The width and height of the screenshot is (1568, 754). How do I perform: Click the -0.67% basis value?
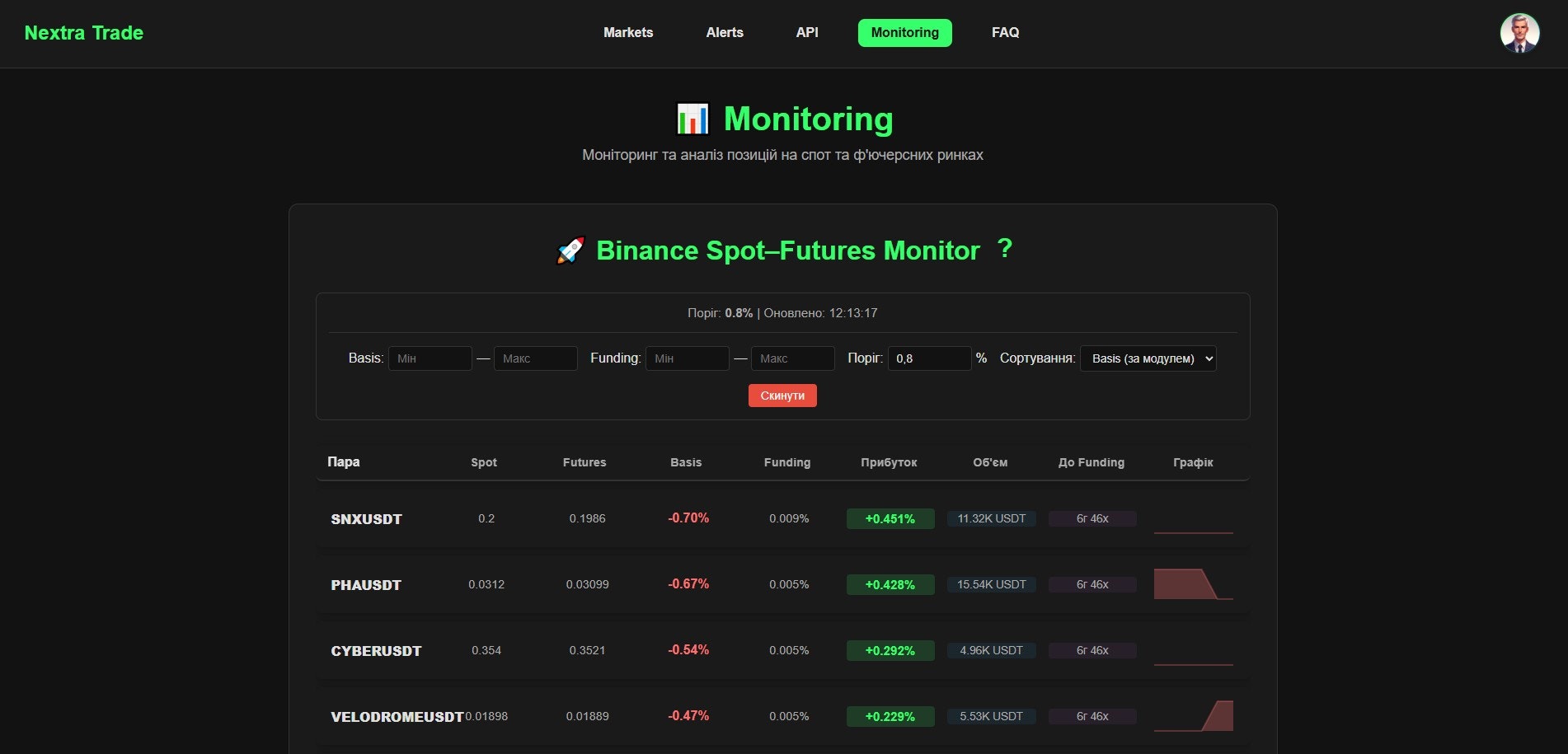(x=688, y=583)
